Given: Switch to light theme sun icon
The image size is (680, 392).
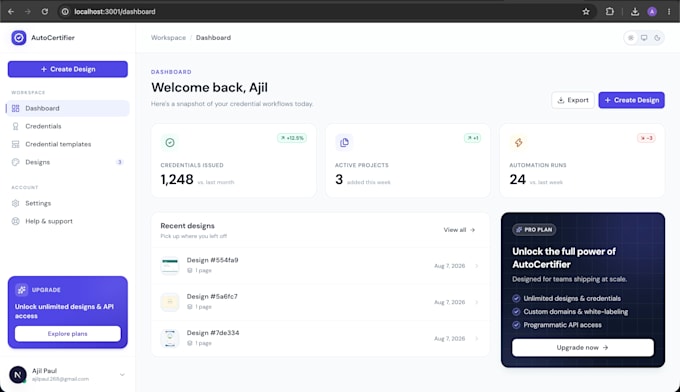Looking at the screenshot, I should click(x=631, y=38).
